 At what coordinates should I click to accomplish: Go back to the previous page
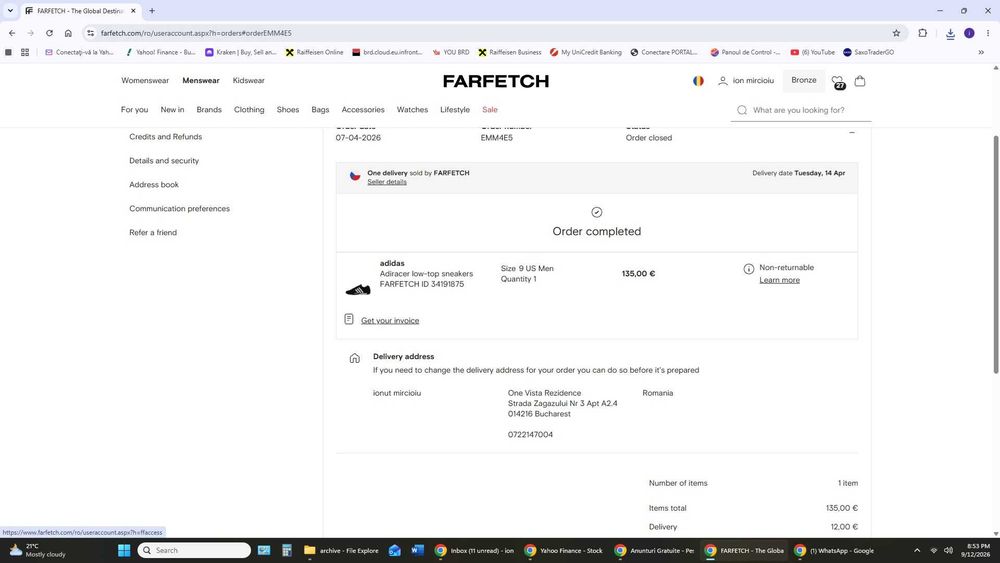click(11, 33)
